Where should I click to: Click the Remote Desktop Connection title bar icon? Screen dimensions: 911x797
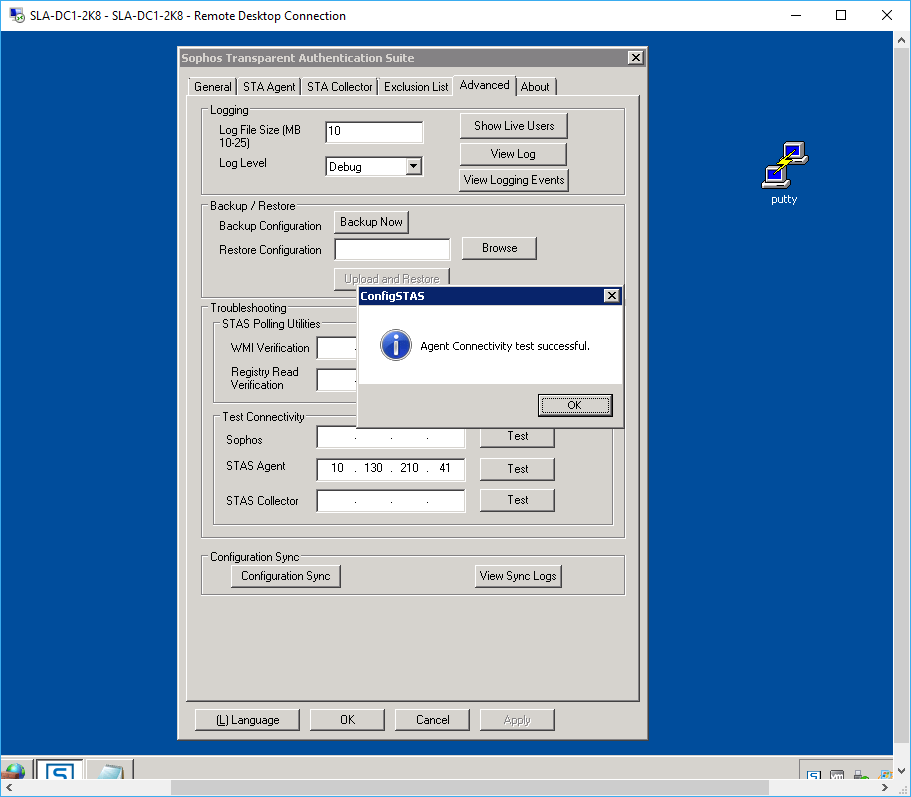[x=17, y=15]
